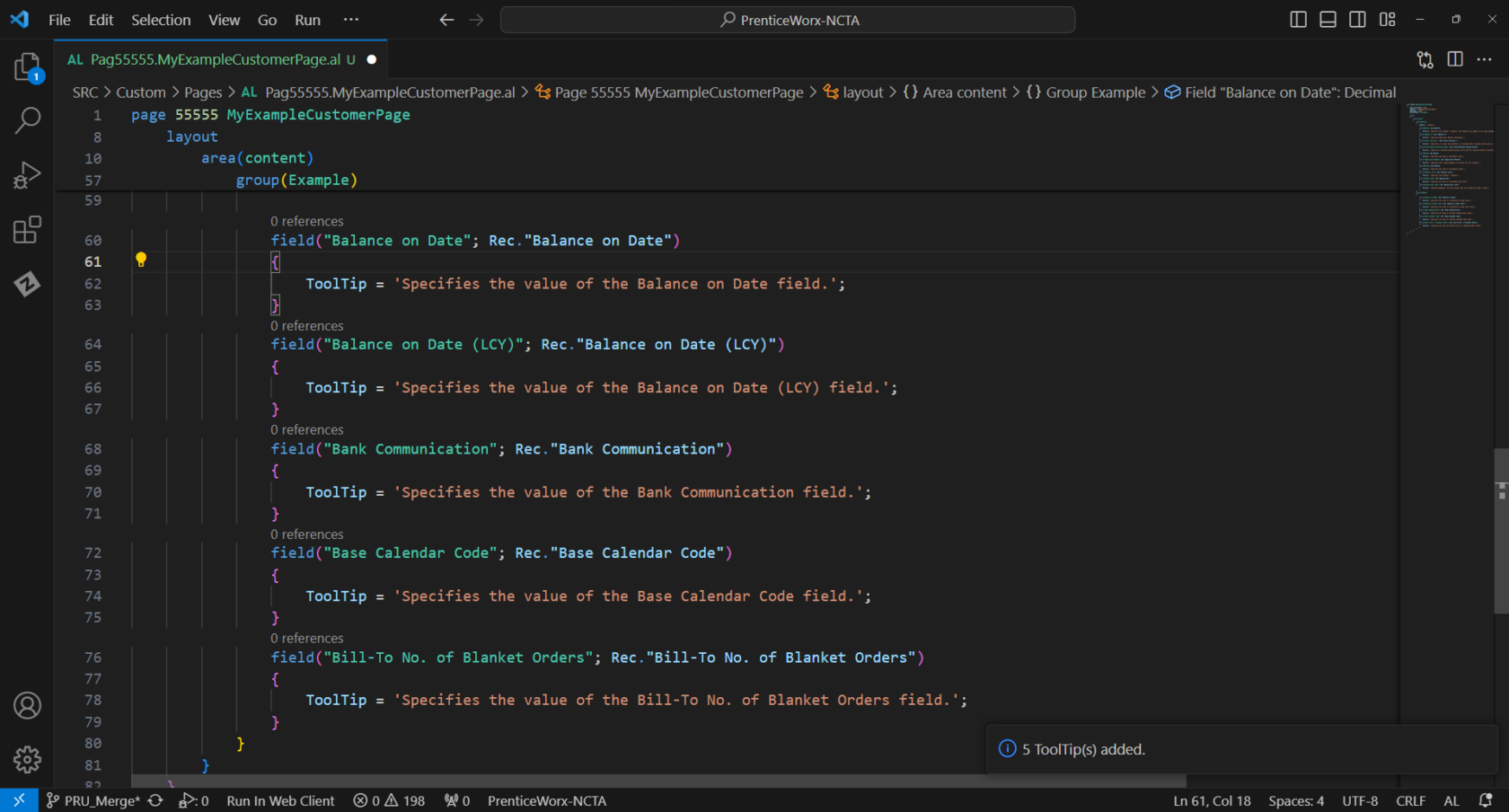
Task: Open the notifications bell in the status bar
Action: pyautogui.click(x=1487, y=800)
